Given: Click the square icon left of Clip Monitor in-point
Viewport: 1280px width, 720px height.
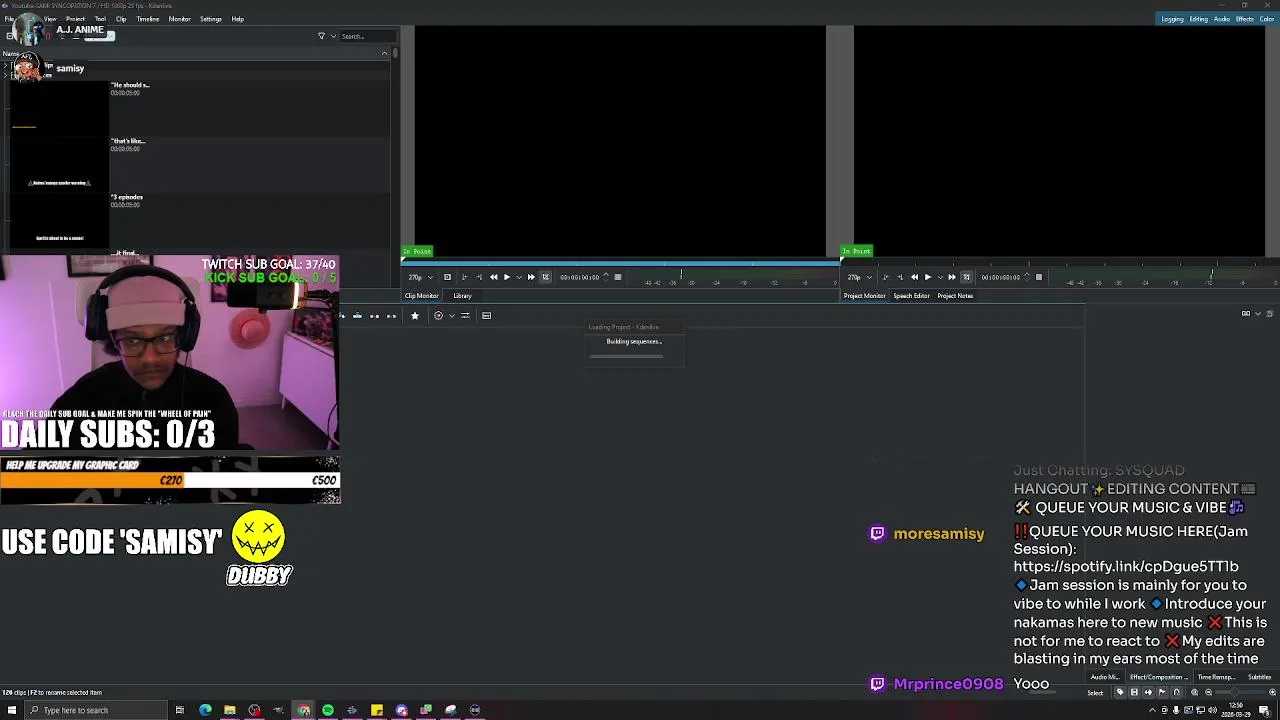Looking at the screenshot, I should [447, 277].
